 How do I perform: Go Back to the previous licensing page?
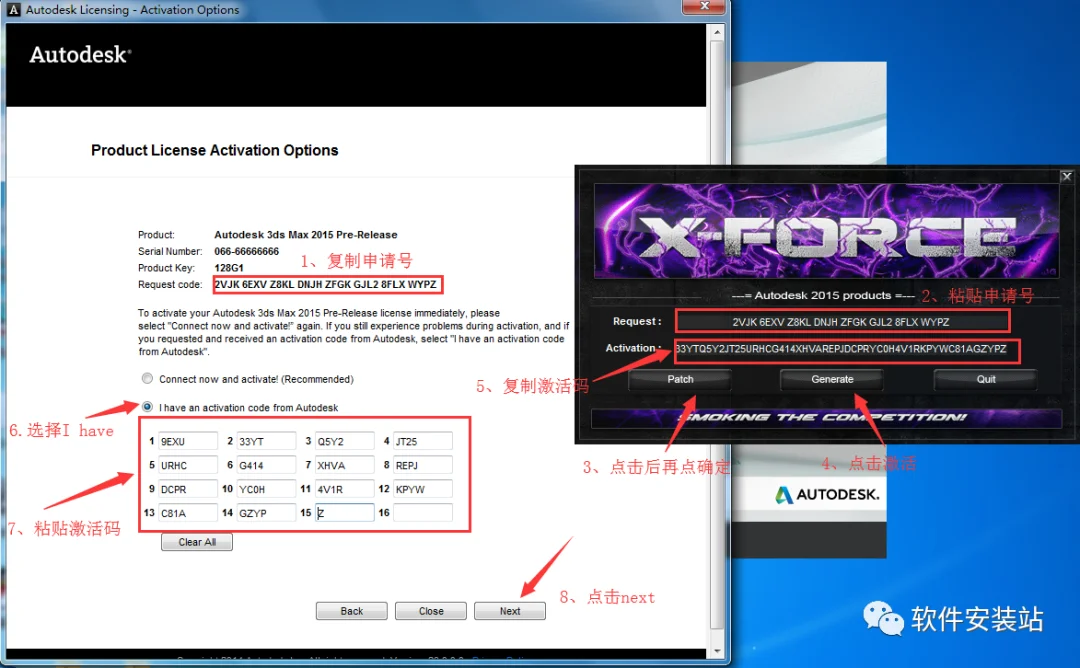click(351, 611)
